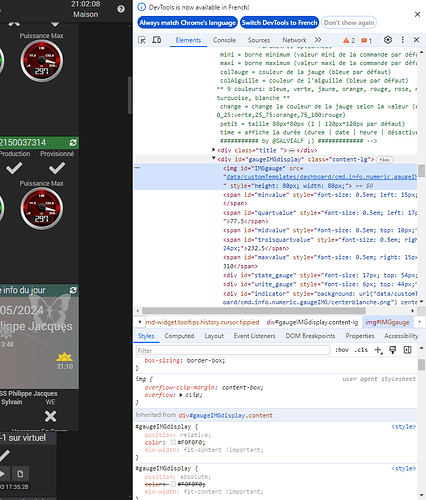Open the Computed pane tab

point(179,336)
